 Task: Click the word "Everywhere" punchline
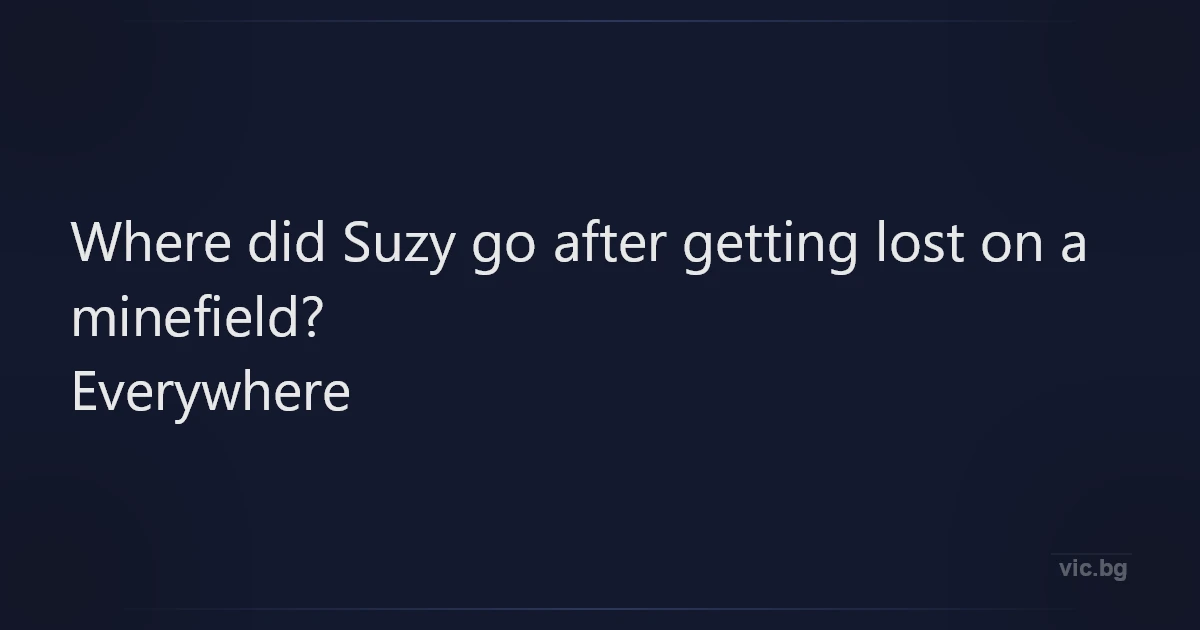[x=211, y=393]
